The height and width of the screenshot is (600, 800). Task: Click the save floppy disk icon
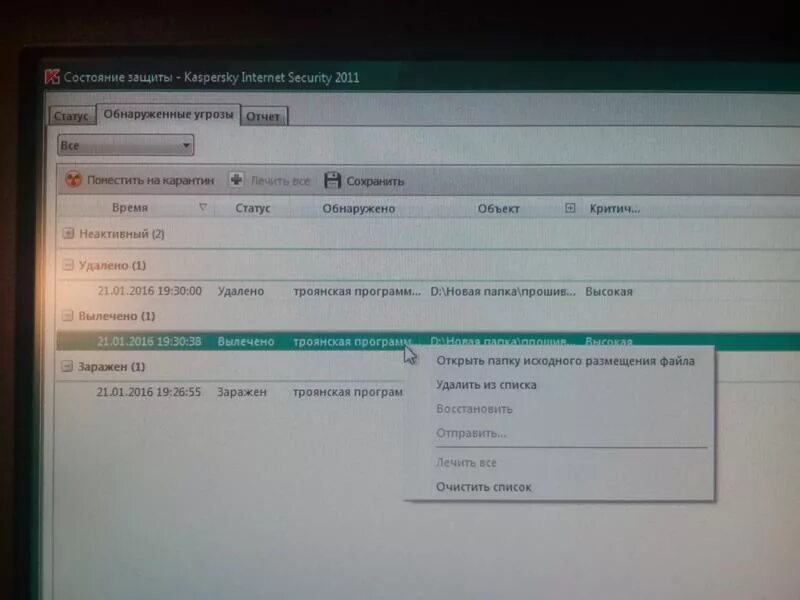333,181
